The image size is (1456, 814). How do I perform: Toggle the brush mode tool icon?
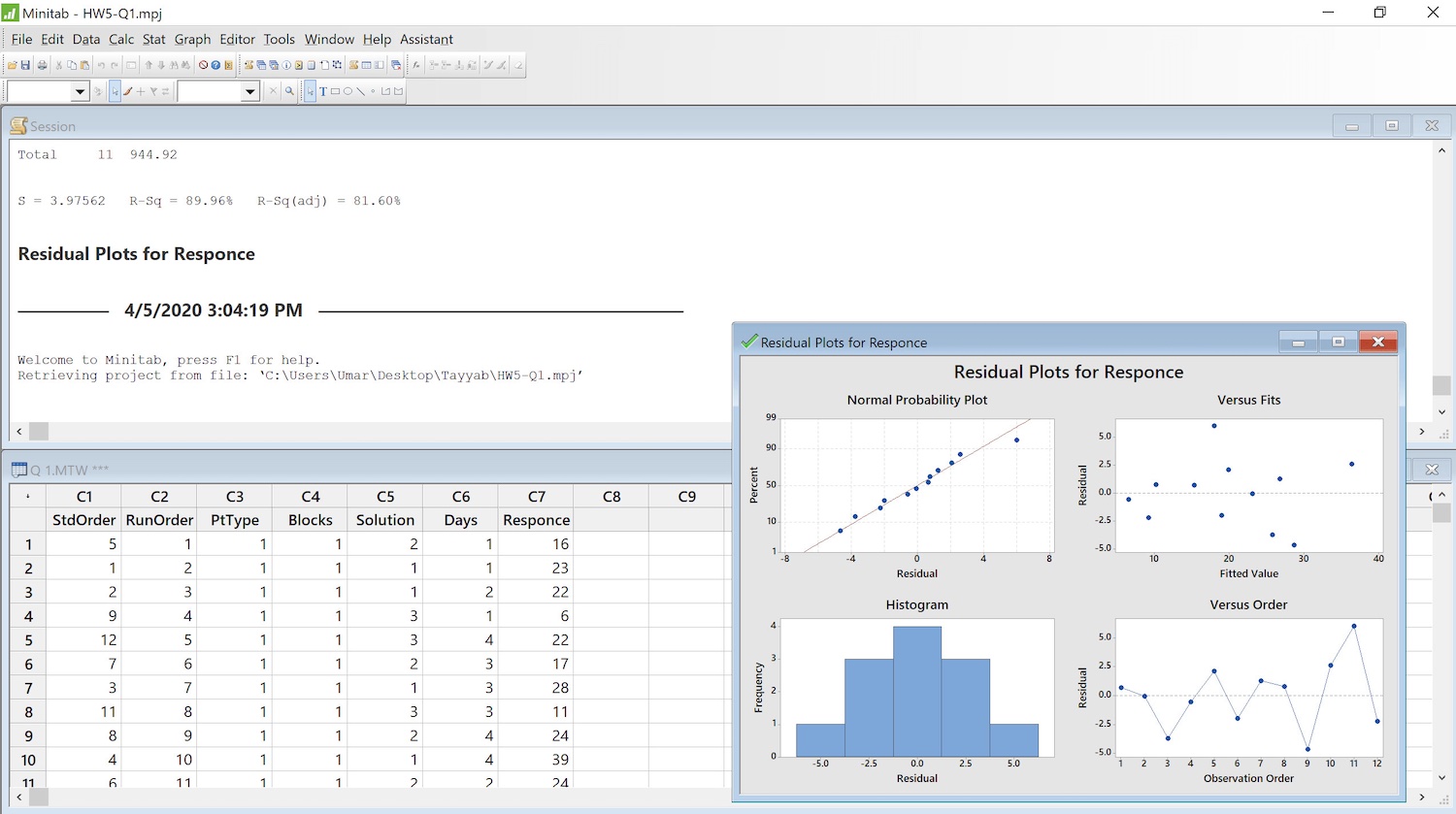[127, 91]
